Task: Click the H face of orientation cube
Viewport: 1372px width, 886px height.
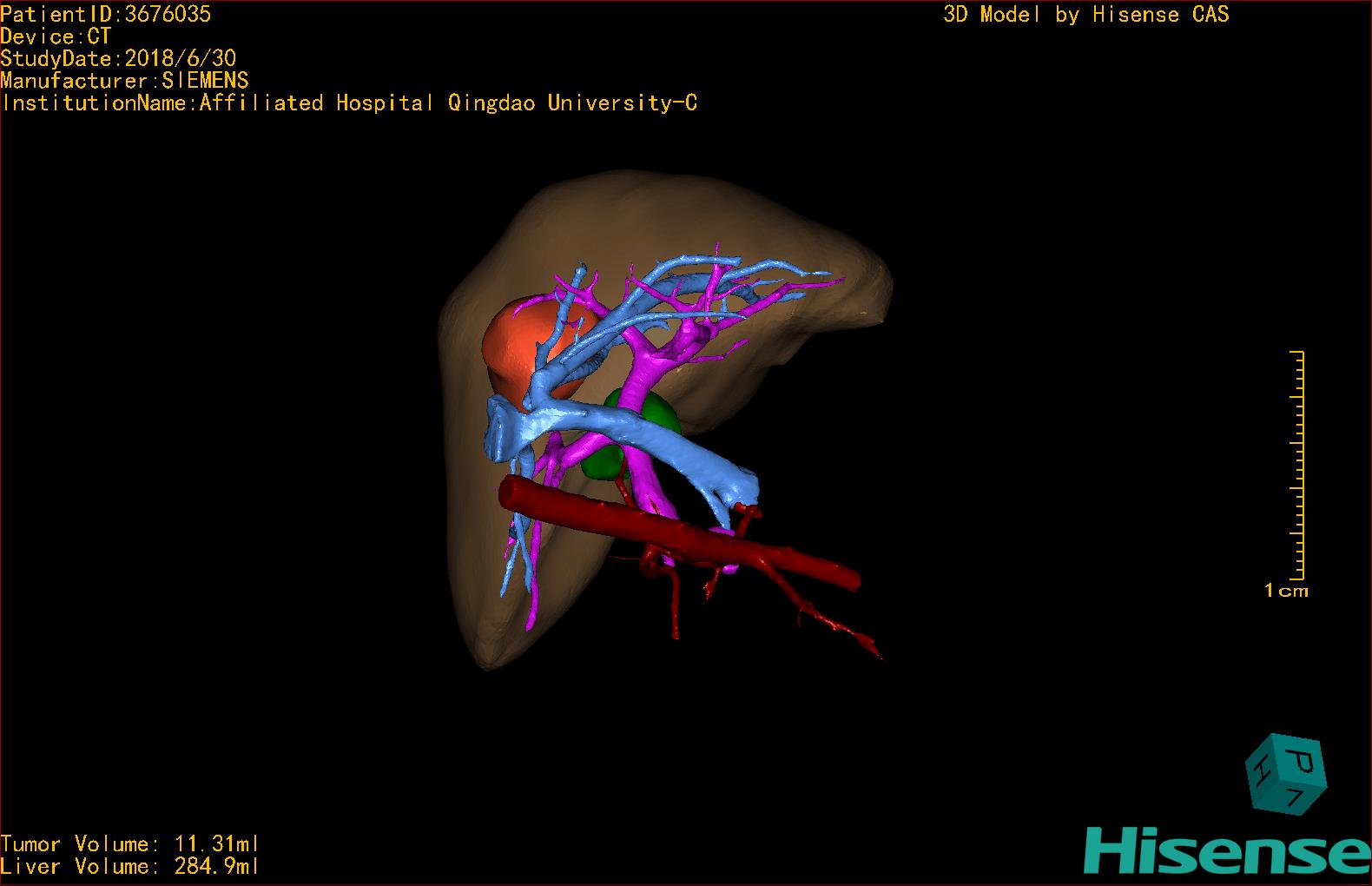Action: (x=1260, y=770)
